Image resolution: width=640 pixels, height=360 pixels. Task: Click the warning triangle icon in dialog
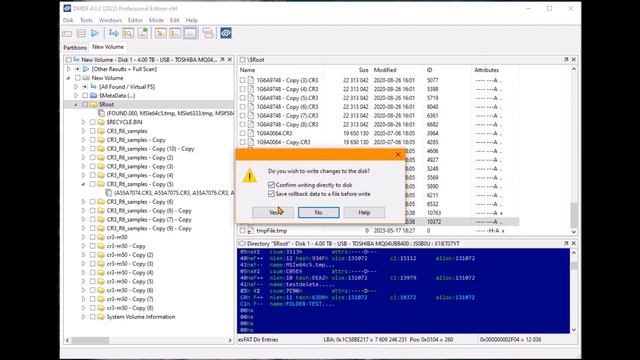tap(249, 176)
